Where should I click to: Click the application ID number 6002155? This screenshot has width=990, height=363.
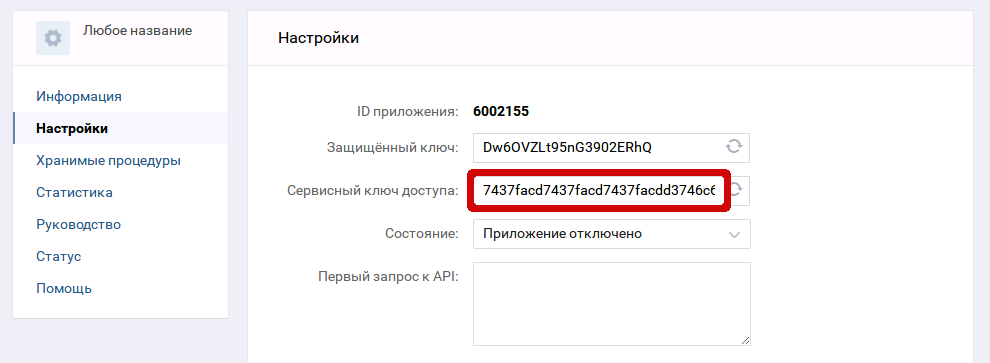pos(501,112)
